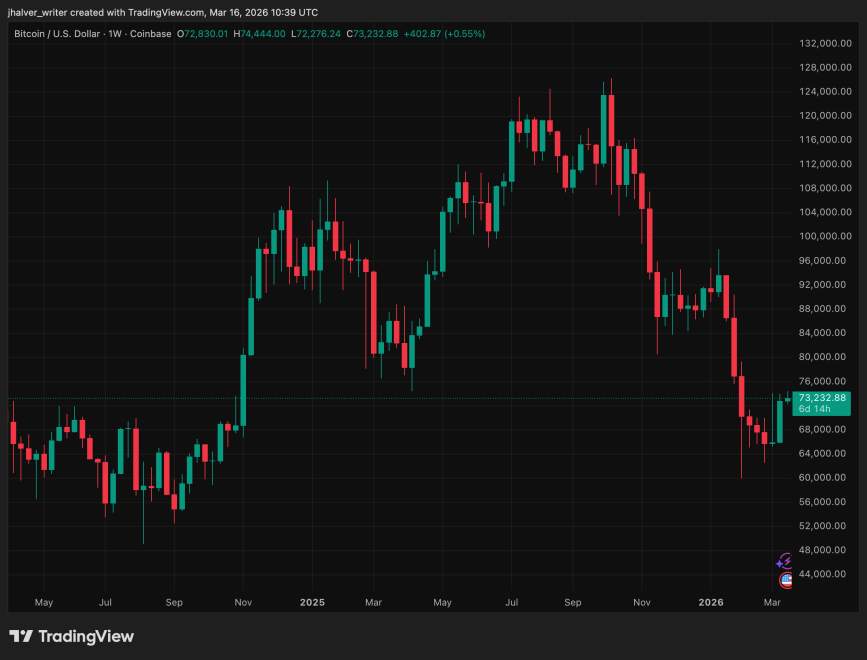Click the purple lightning indicator icon near the price axis

(x=784, y=562)
